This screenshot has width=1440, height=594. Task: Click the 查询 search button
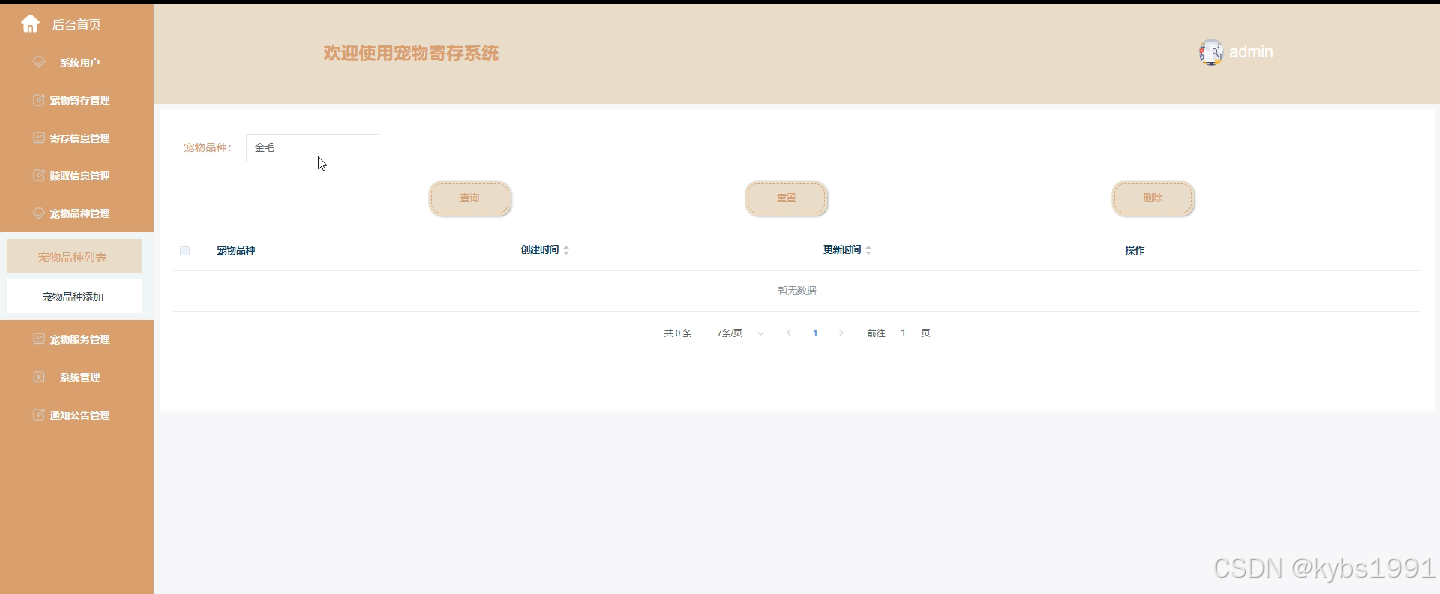(x=470, y=198)
